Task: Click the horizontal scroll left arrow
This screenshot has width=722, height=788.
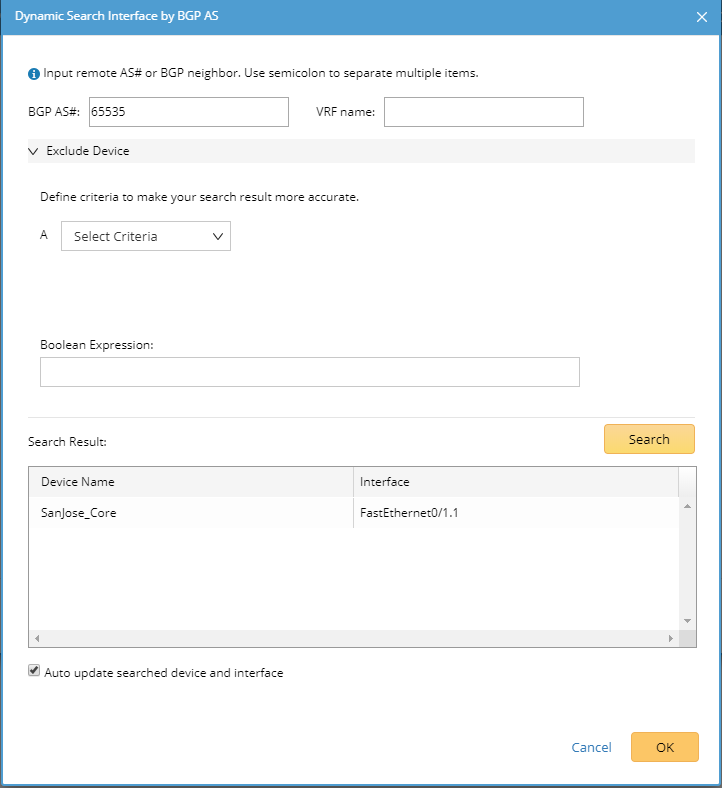Action: coord(36,638)
